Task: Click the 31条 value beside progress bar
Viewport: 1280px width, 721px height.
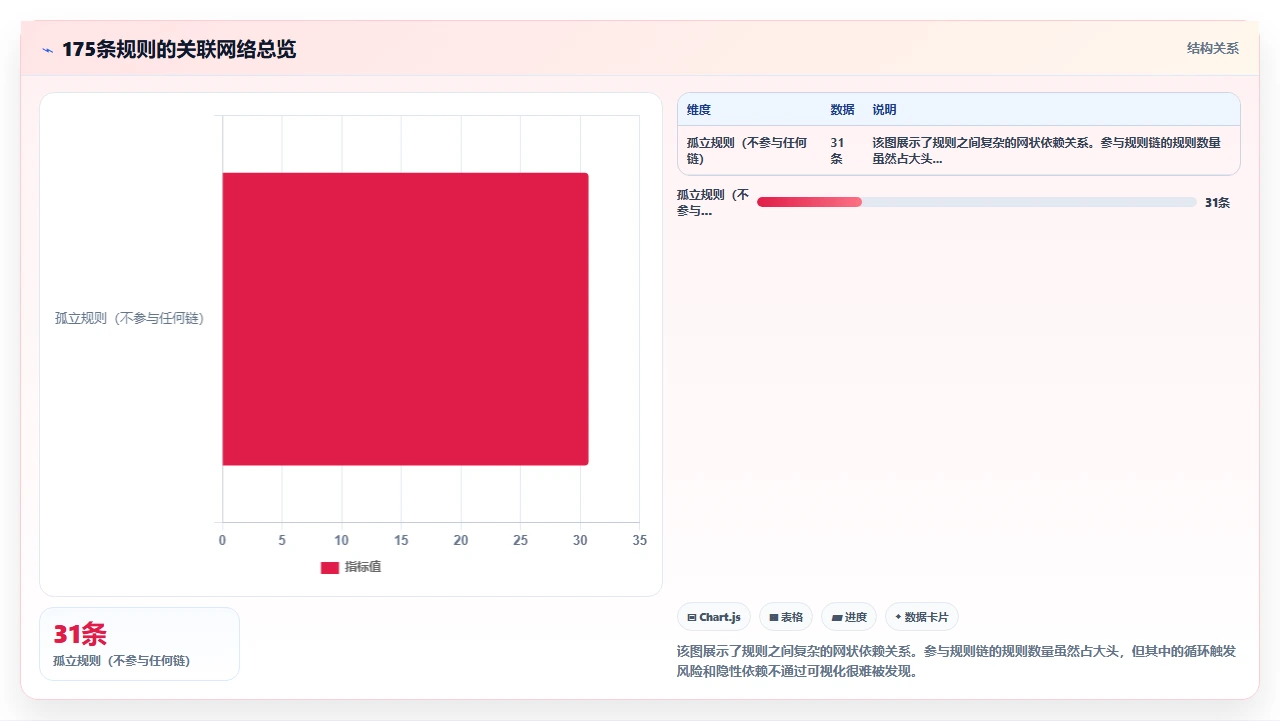Action: 1217,202
